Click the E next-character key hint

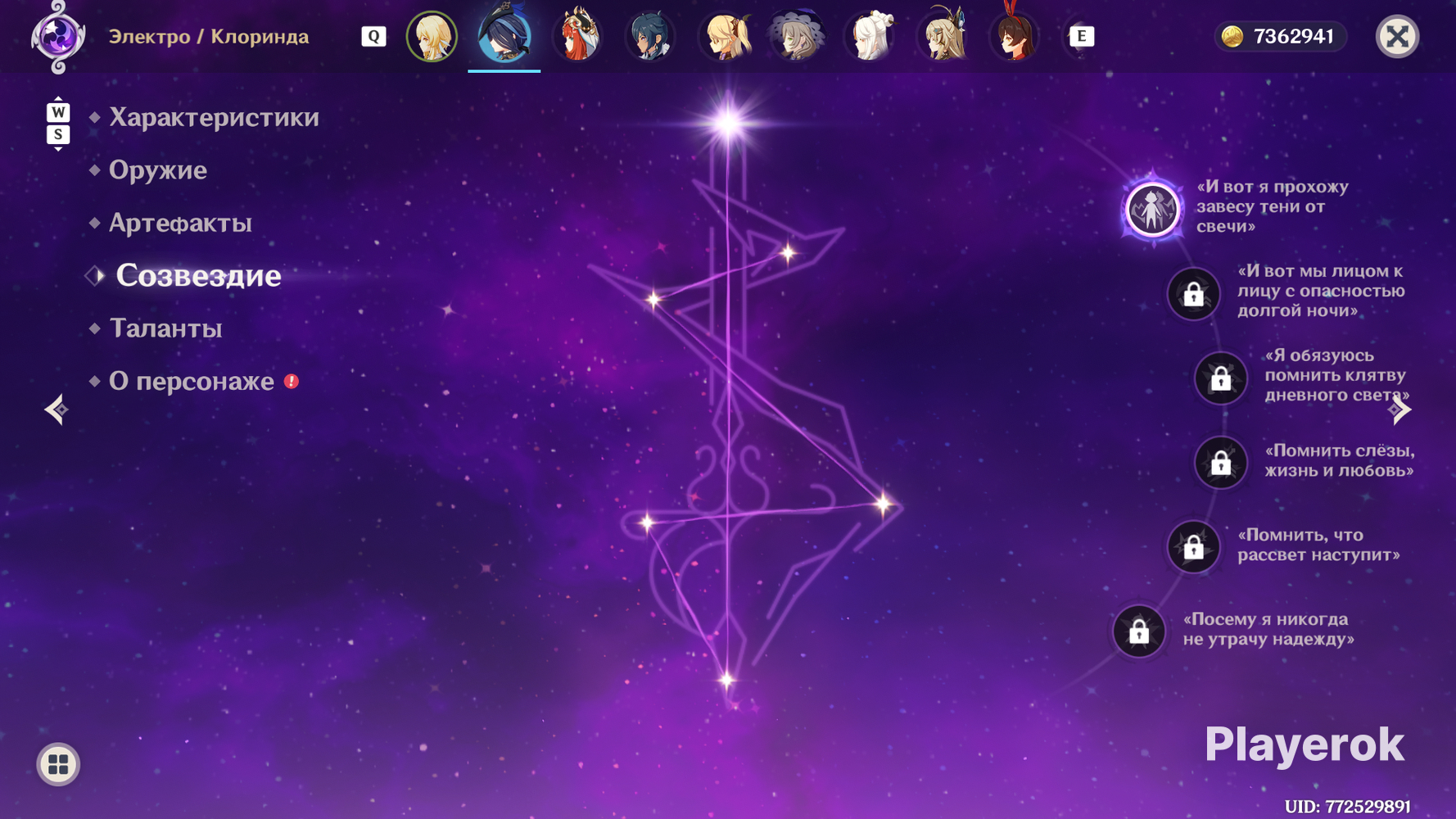1081,37
